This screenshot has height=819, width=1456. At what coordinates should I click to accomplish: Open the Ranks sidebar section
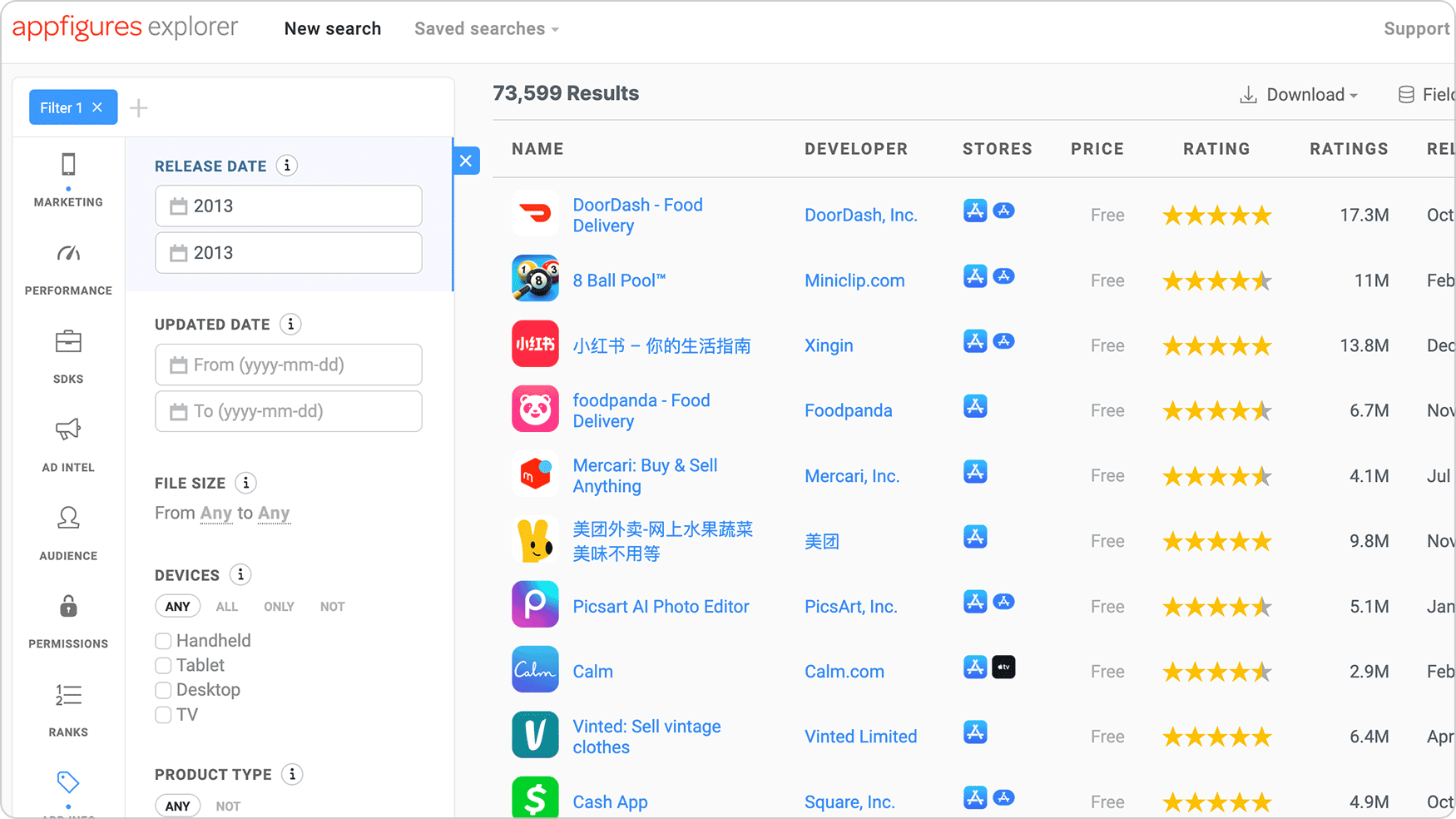coord(68,709)
